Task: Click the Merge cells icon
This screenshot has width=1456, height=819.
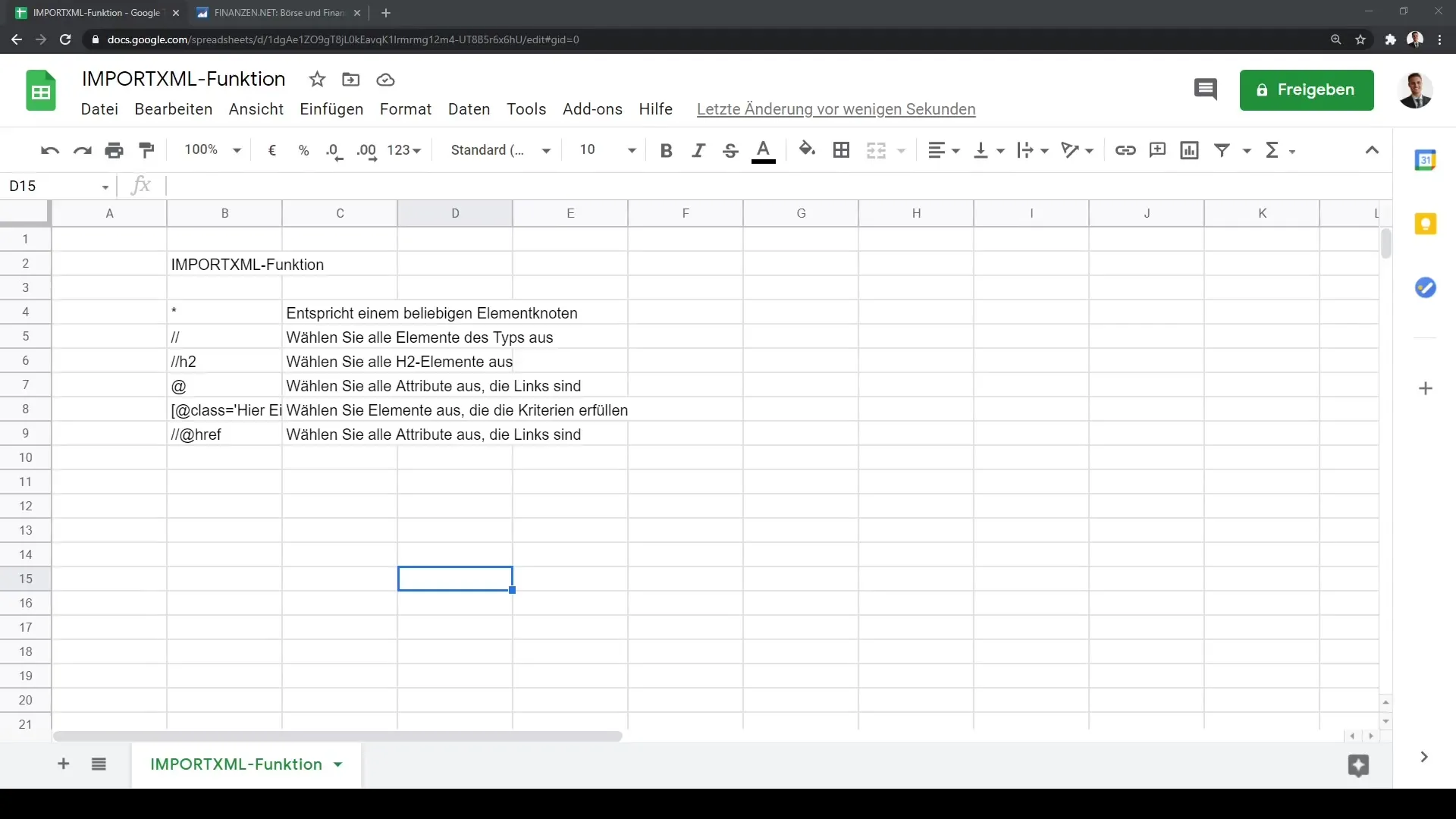Action: pos(876,150)
